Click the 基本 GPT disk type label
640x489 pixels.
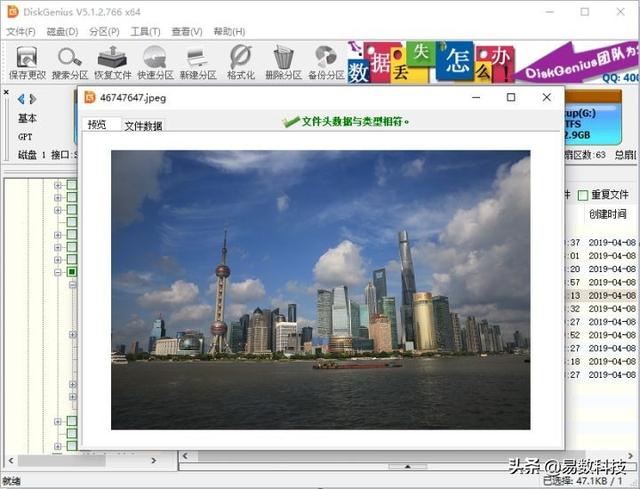[27, 127]
